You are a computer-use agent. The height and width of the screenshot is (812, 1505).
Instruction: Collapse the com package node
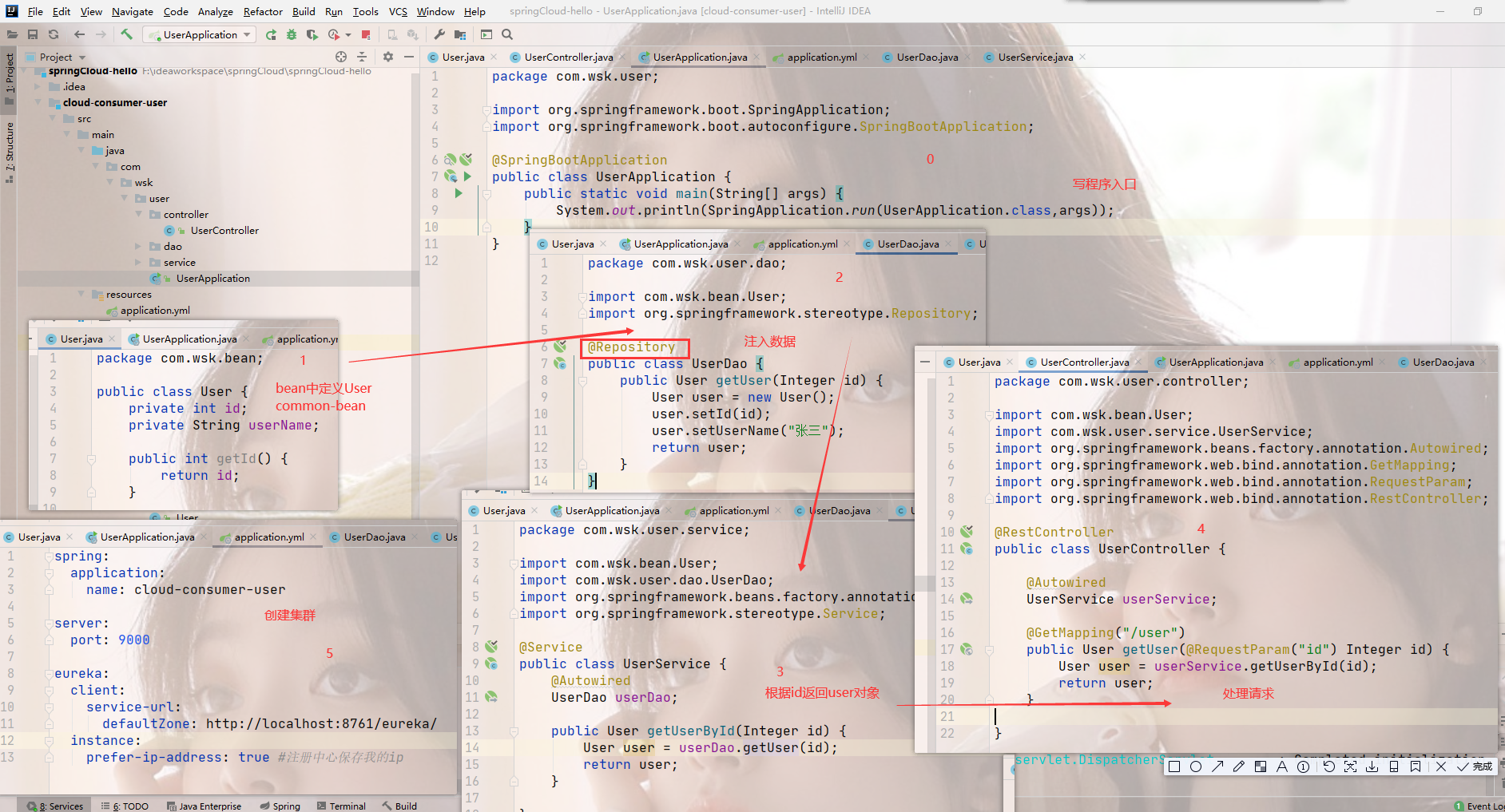pyautogui.click(x=96, y=166)
